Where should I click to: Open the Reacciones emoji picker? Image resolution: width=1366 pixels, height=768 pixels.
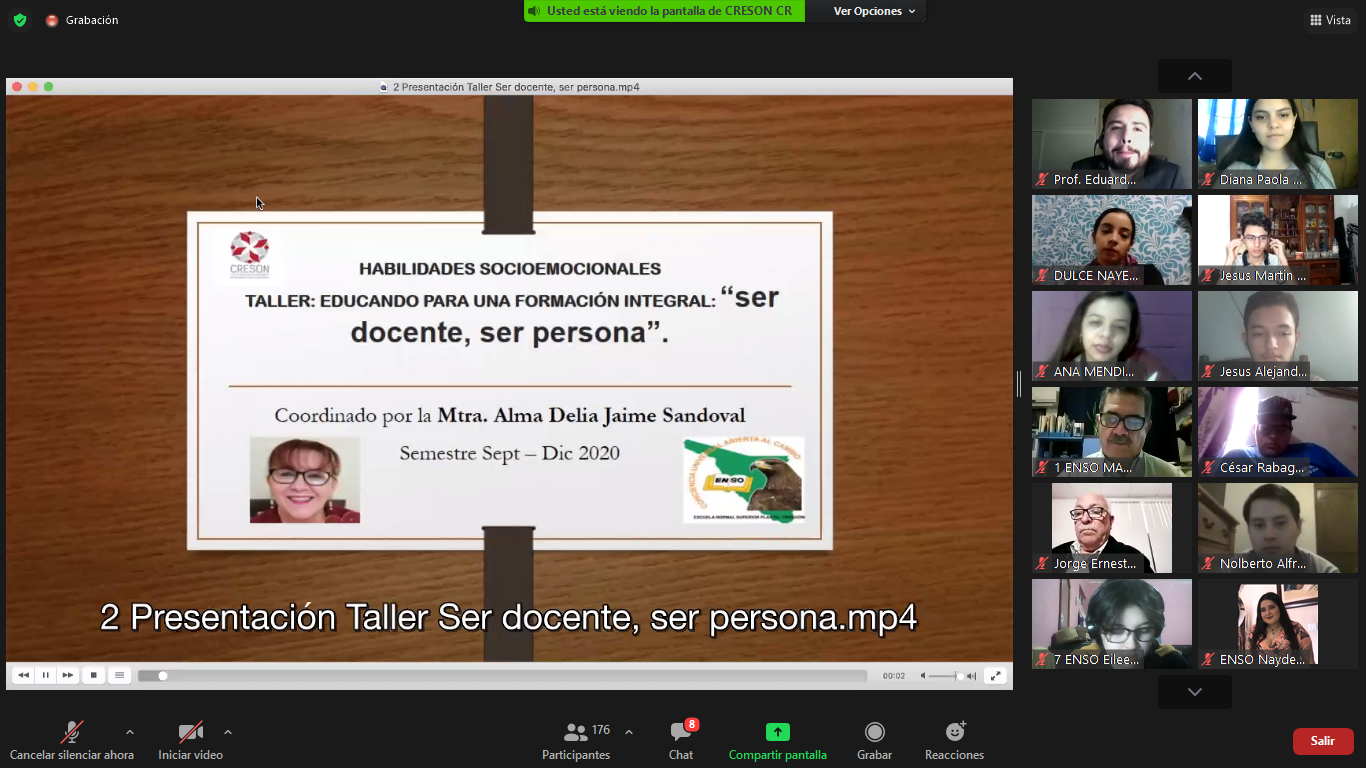[954, 733]
